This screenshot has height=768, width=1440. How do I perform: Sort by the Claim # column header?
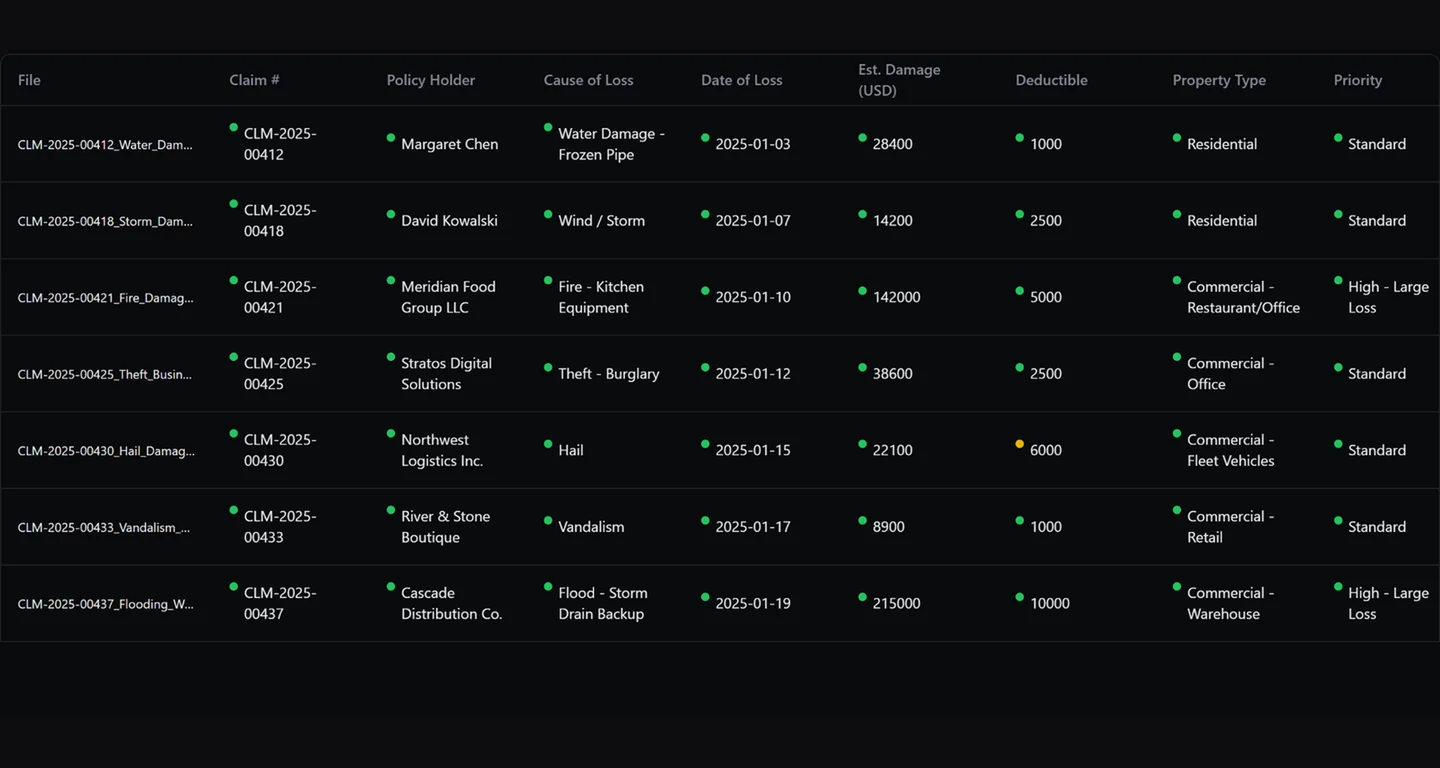point(254,79)
